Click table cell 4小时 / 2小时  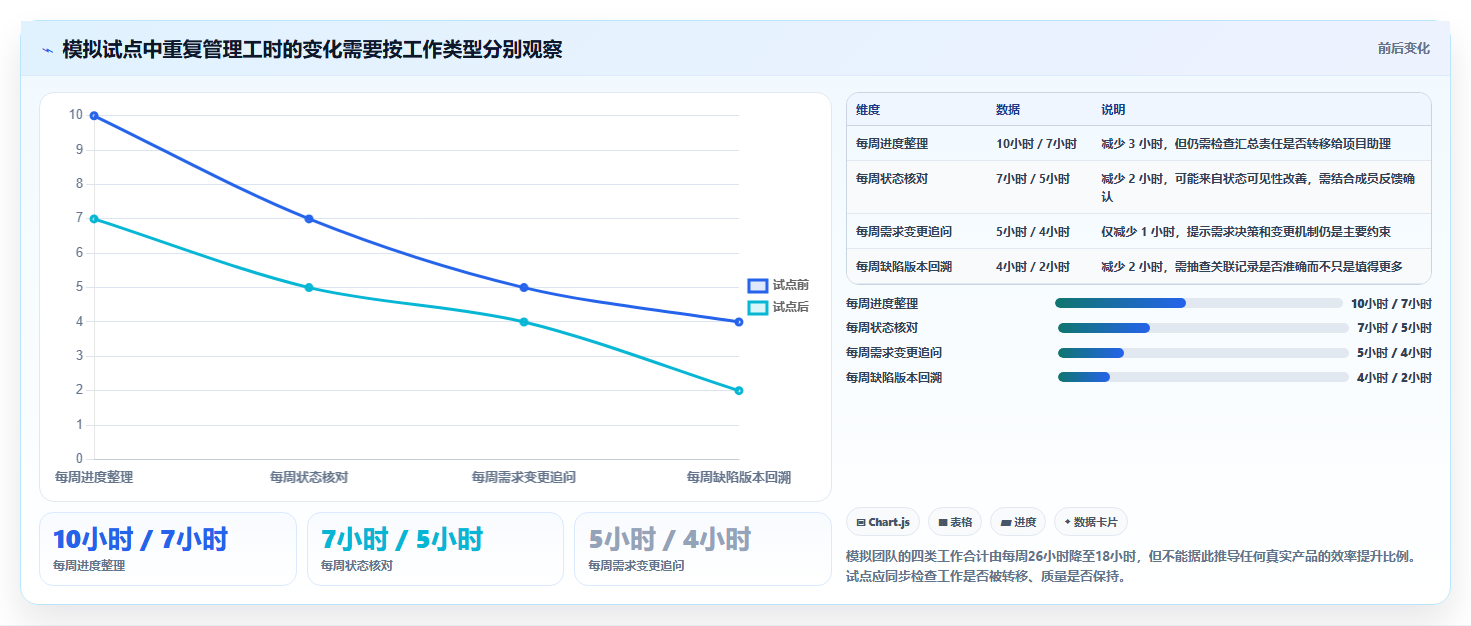(1033, 267)
